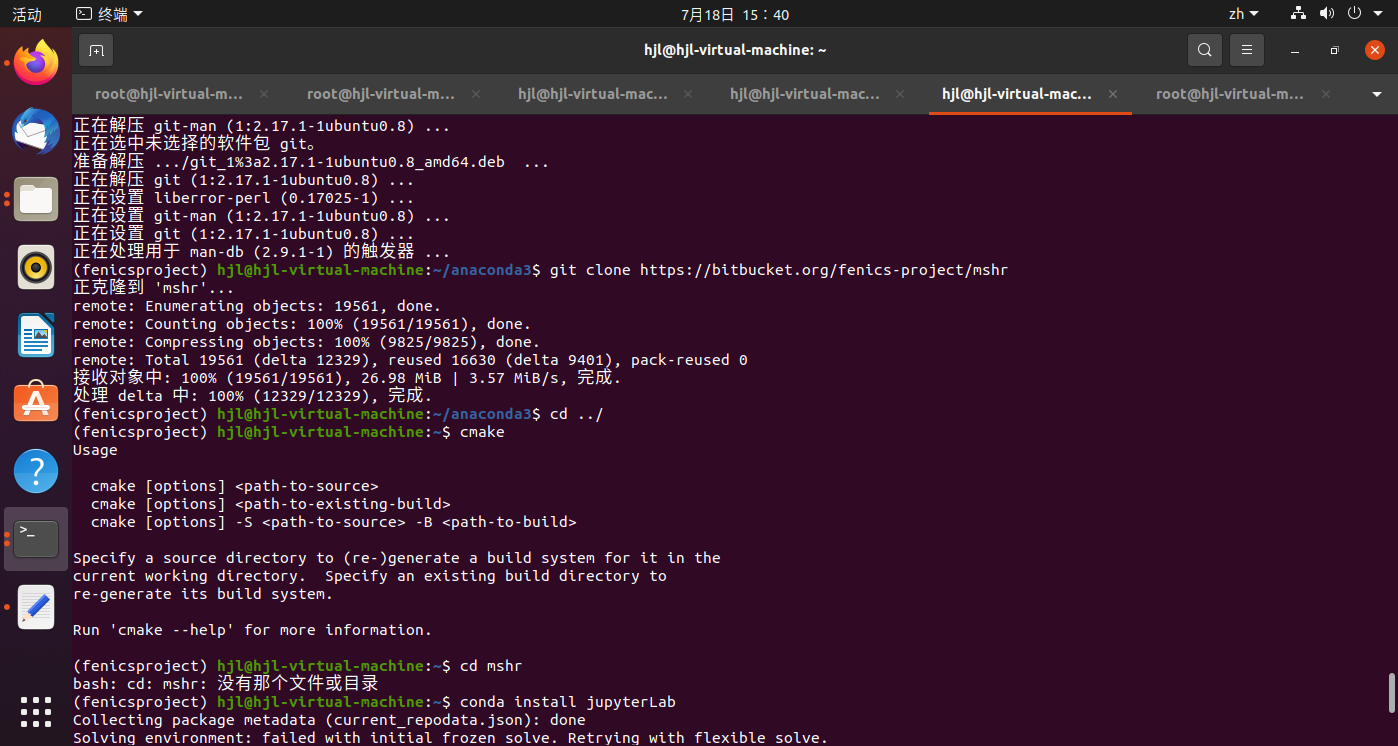Open Thunderbird mail client
Image resolution: width=1398 pixels, height=746 pixels.
click(x=35, y=131)
